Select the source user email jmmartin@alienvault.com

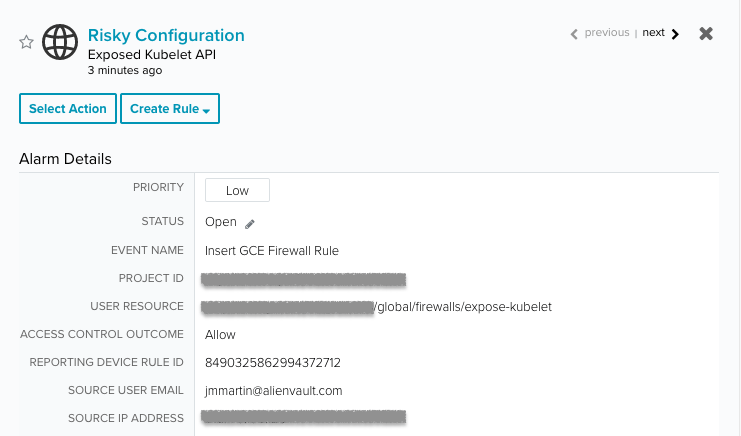[273, 391]
